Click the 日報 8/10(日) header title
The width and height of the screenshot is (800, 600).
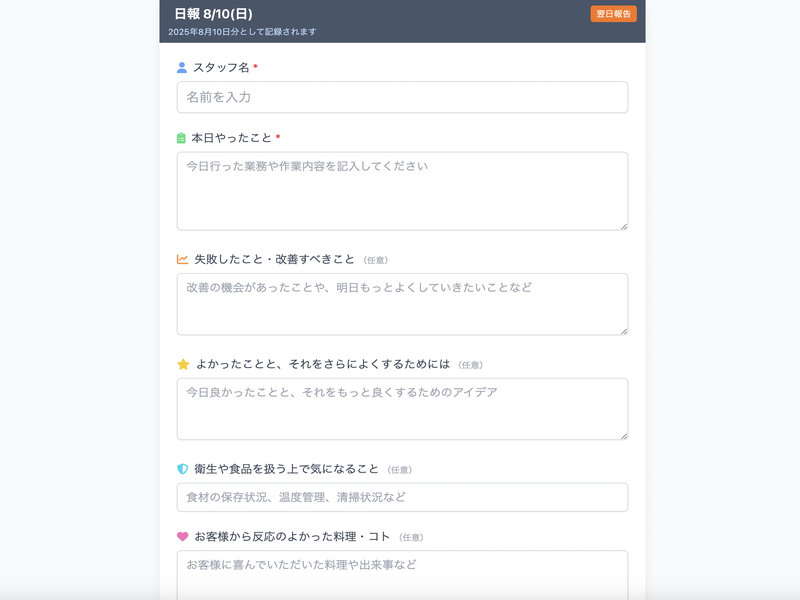(x=213, y=14)
